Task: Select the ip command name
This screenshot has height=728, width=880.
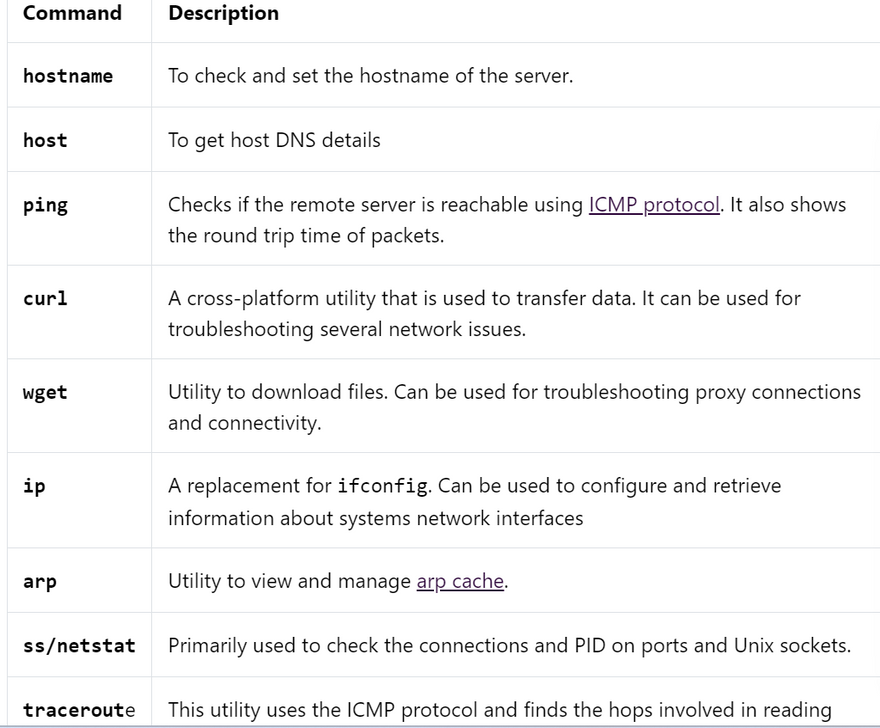Action: click(x=34, y=487)
